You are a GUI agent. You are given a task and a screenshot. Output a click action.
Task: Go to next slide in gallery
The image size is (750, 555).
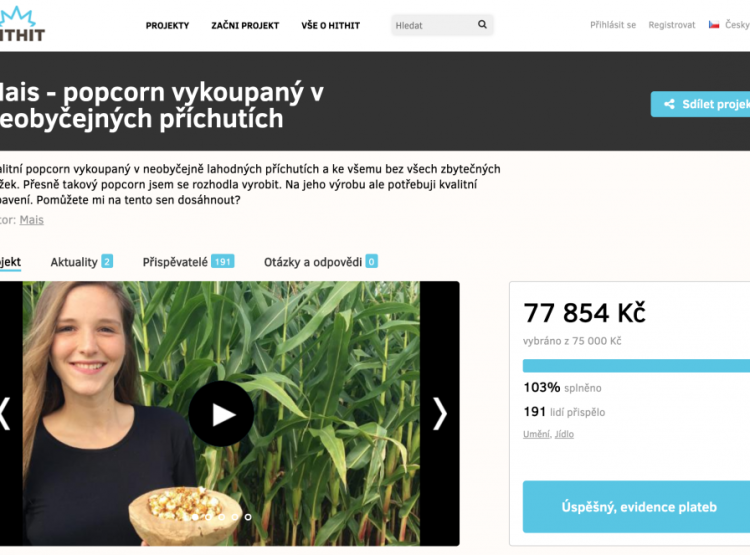(440, 414)
